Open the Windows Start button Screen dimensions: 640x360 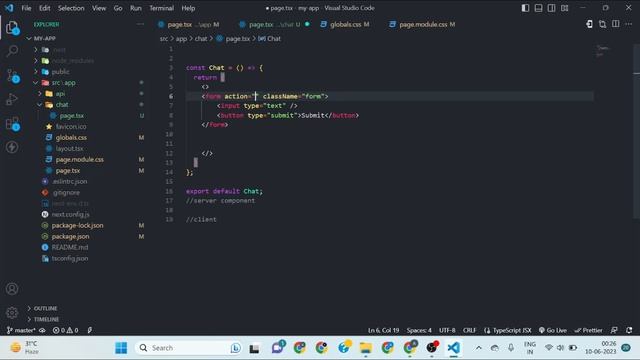click(121, 348)
